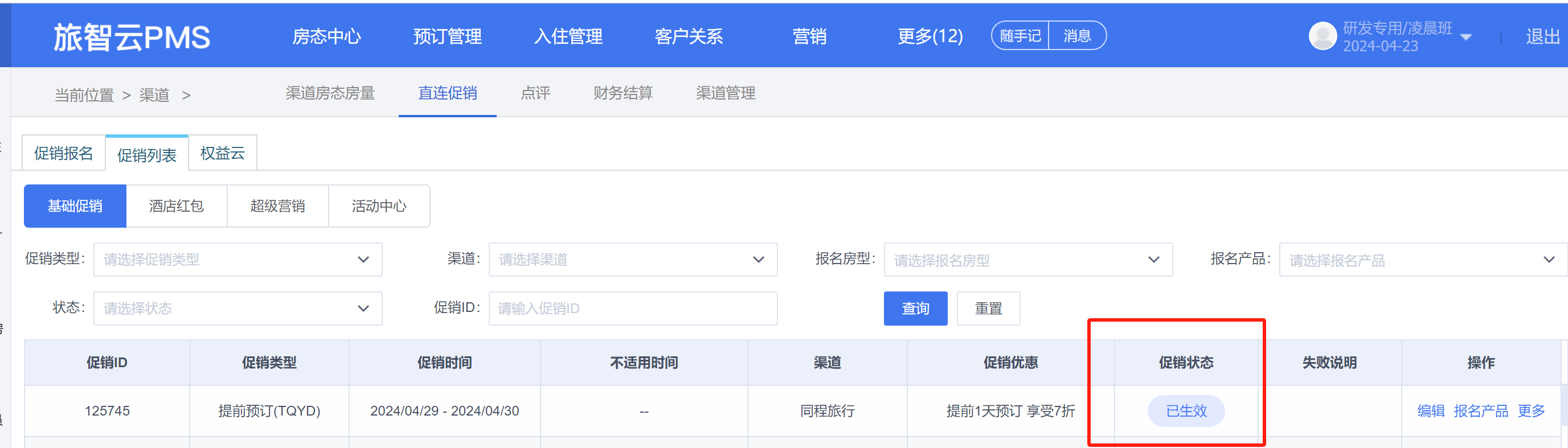Focus the 促销ID input field

click(632, 308)
